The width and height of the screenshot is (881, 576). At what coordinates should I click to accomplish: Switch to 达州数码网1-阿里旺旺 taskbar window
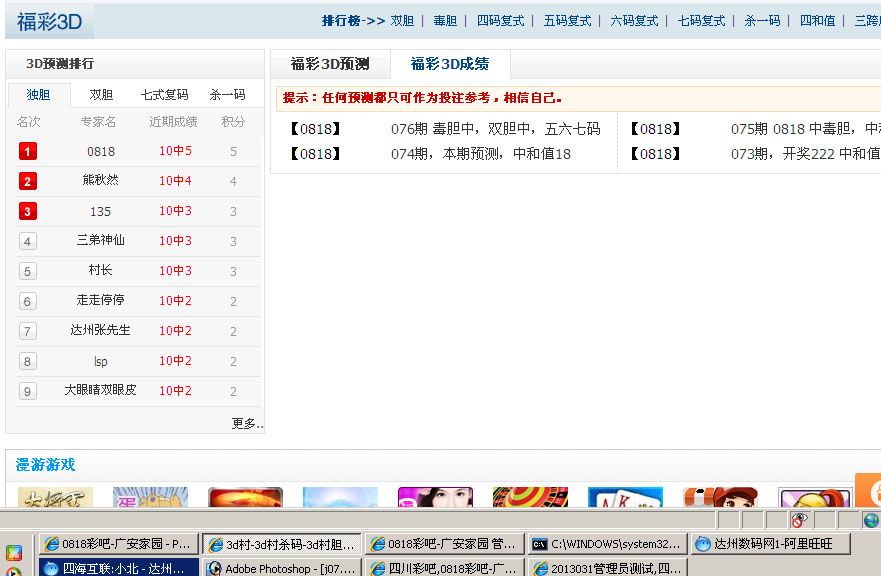(771, 544)
